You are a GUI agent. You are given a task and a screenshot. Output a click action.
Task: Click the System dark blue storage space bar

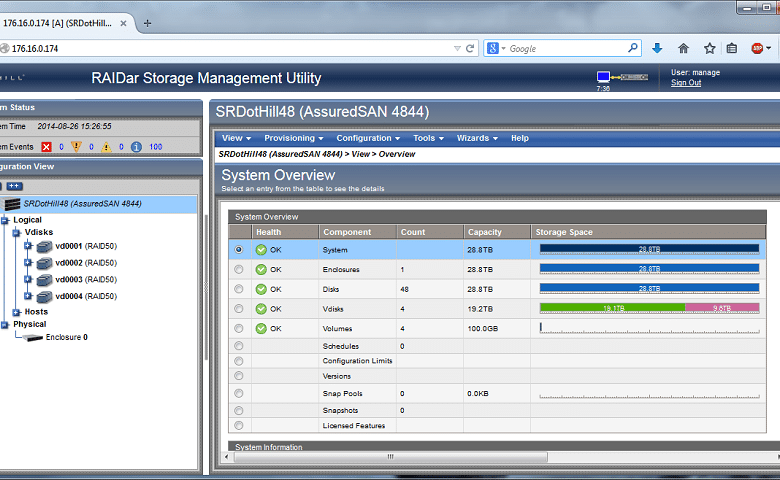(650, 249)
